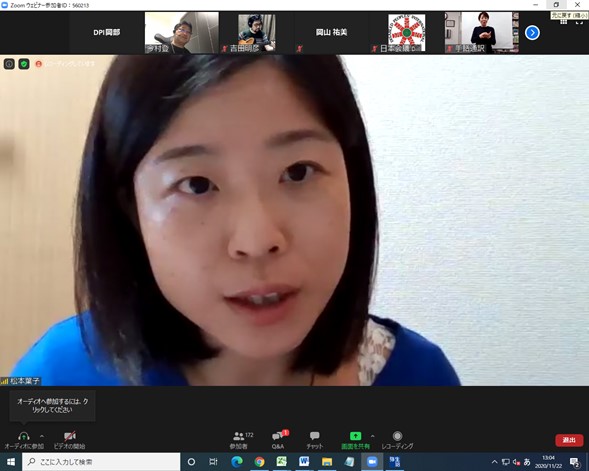589x471 pixels.
Task: Expand audio options arrow next to headphone
Action: [42, 436]
